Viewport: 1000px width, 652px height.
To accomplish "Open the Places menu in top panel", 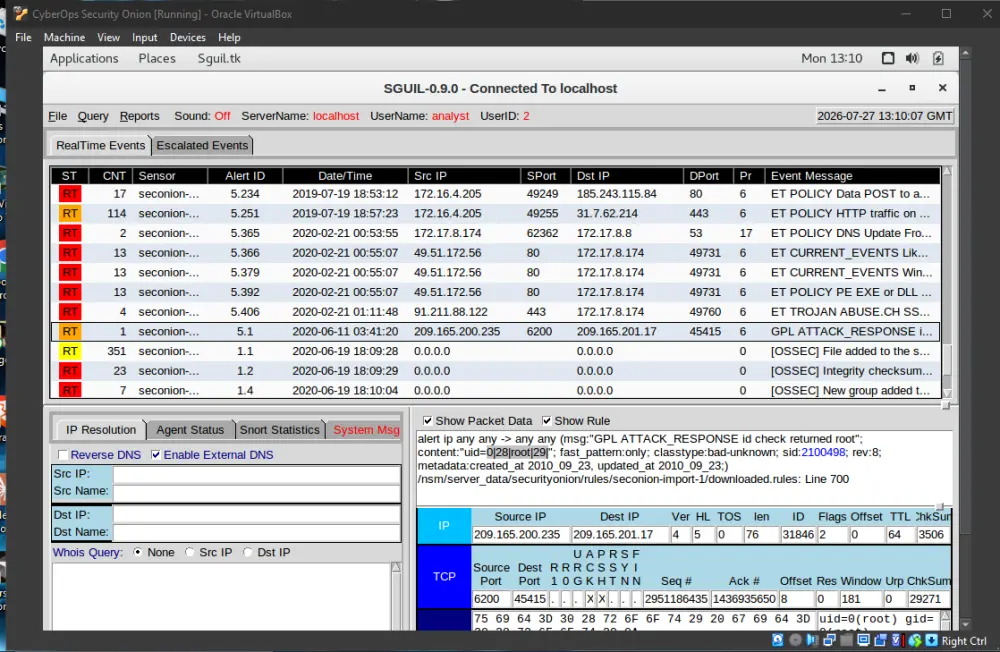I will (x=157, y=58).
